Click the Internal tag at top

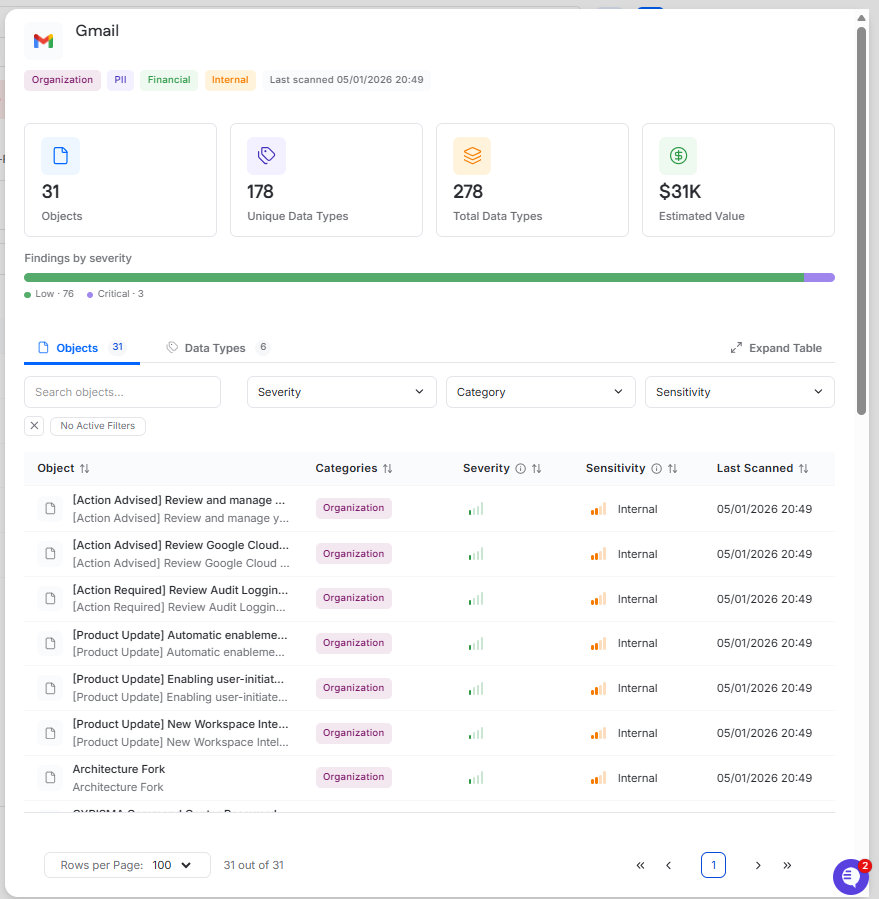(x=230, y=80)
